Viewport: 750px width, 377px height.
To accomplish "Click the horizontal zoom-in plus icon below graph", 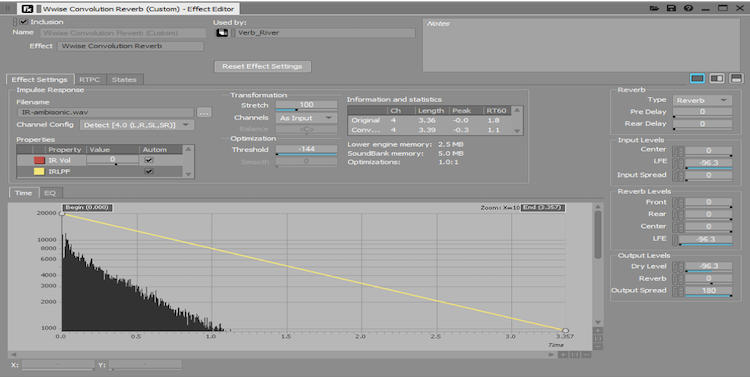I will tap(563, 355).
